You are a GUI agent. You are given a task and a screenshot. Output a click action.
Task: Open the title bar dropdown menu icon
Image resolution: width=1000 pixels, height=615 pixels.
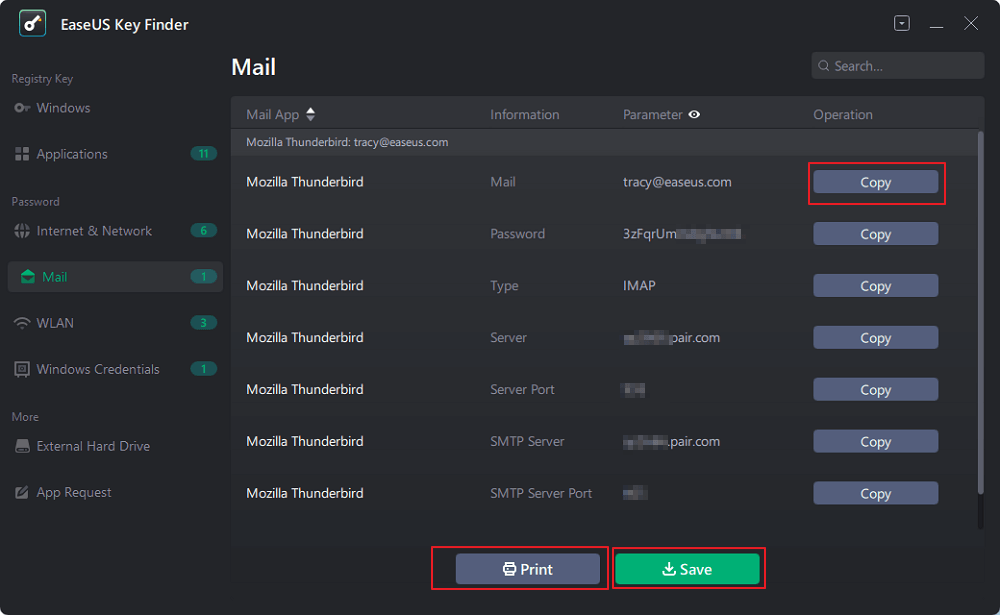pos(902,24)
